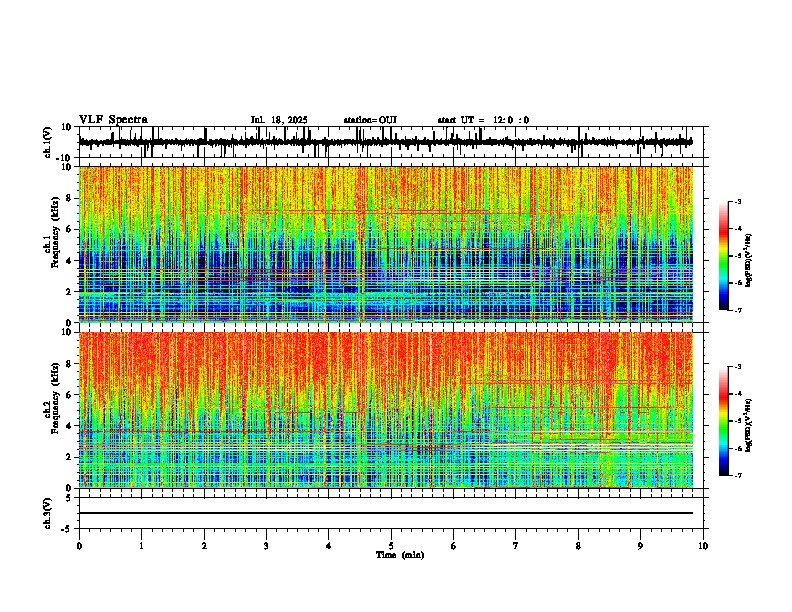792x612 pixels.
Task: Click inside the ch.1 spectrogram panel
Action: pos(386,244)
